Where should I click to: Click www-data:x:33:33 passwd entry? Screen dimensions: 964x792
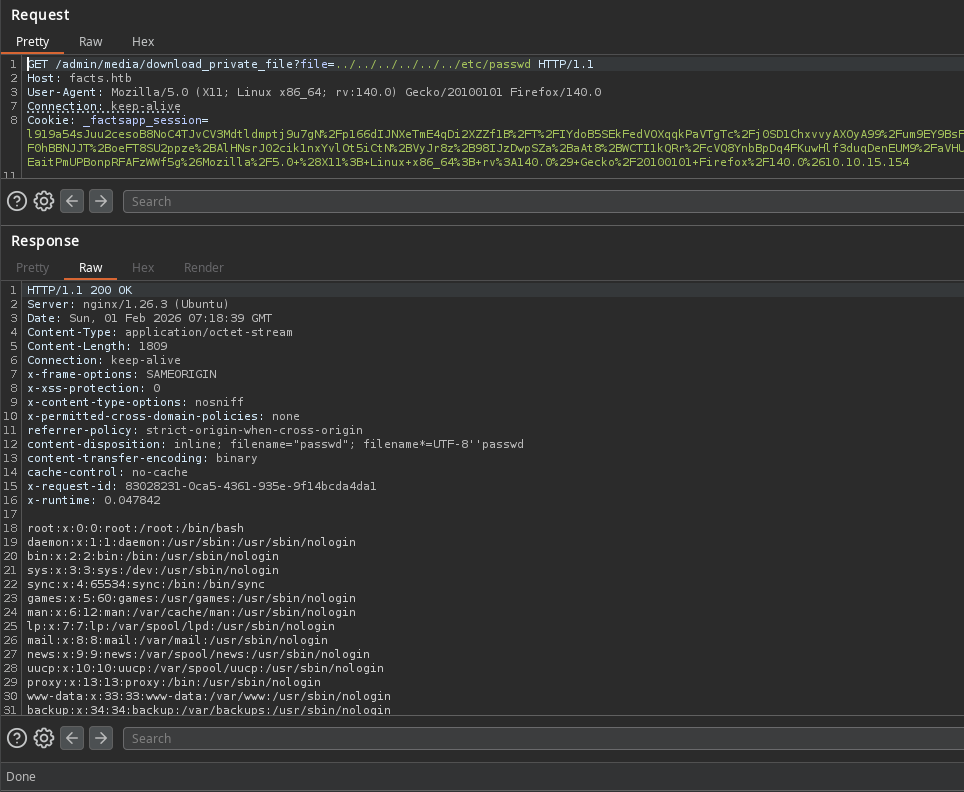(209, 697)
